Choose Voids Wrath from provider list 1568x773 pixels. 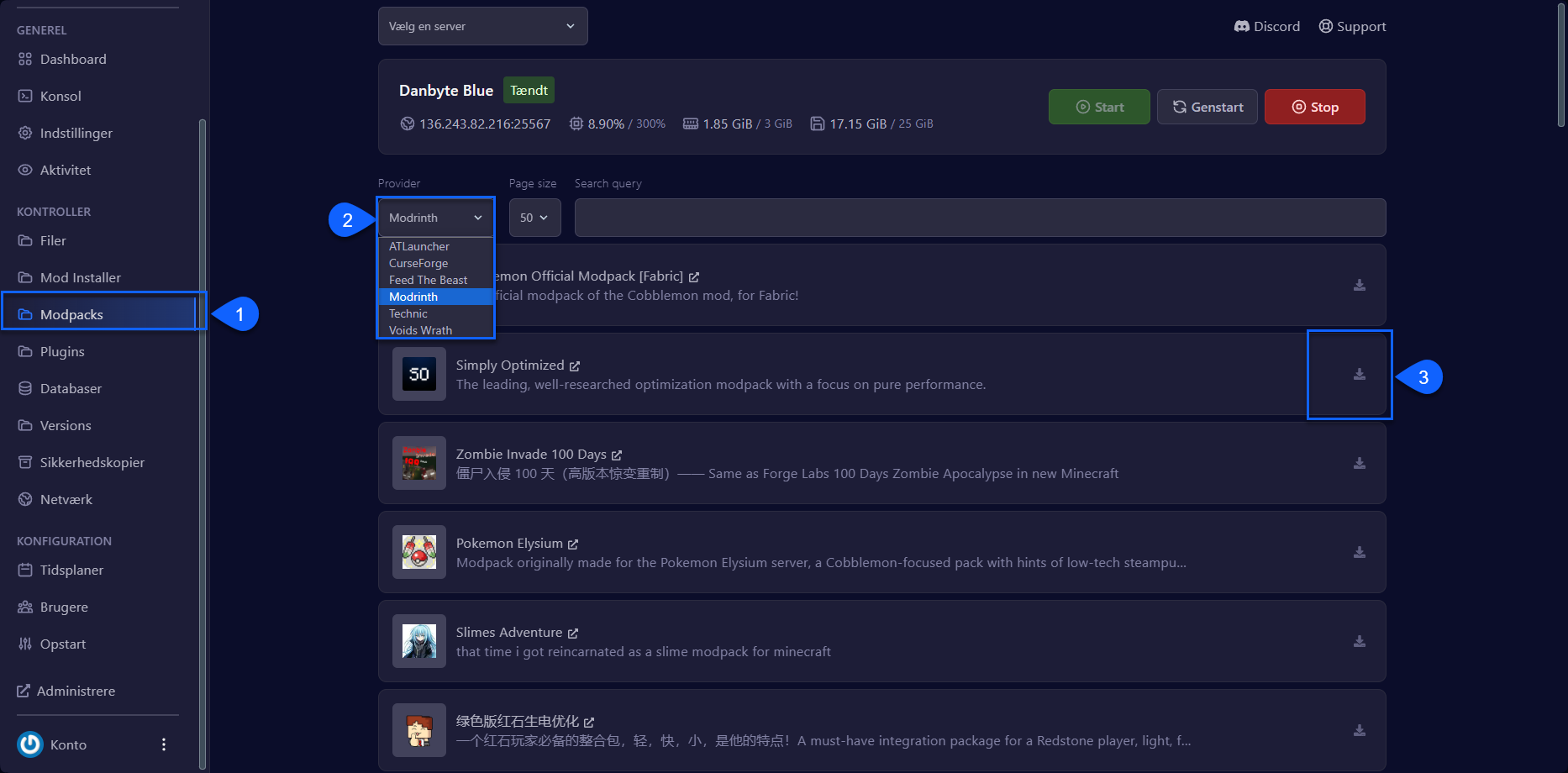[436, 330]
